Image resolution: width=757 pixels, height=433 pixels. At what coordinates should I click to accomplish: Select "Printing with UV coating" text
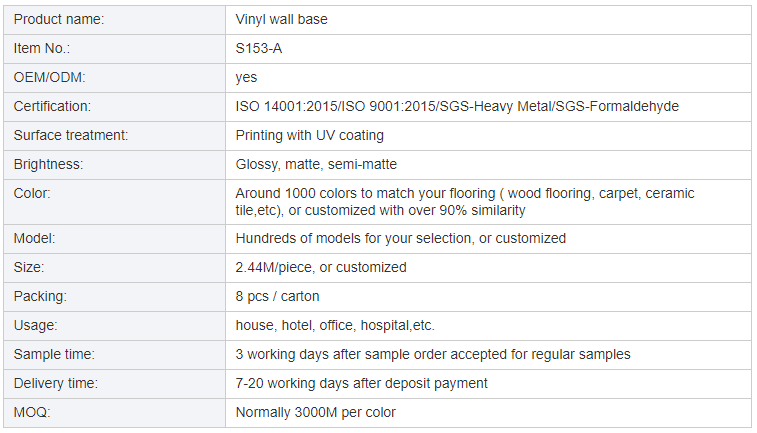coord(309,135)
